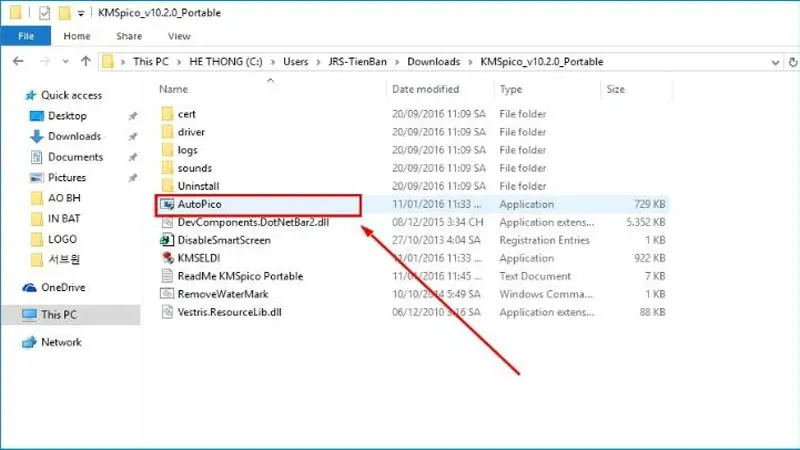Expand chevron after Users in breadcrumb
The image size is (800, 450).
pyautogui.click(x=318, y=62)
